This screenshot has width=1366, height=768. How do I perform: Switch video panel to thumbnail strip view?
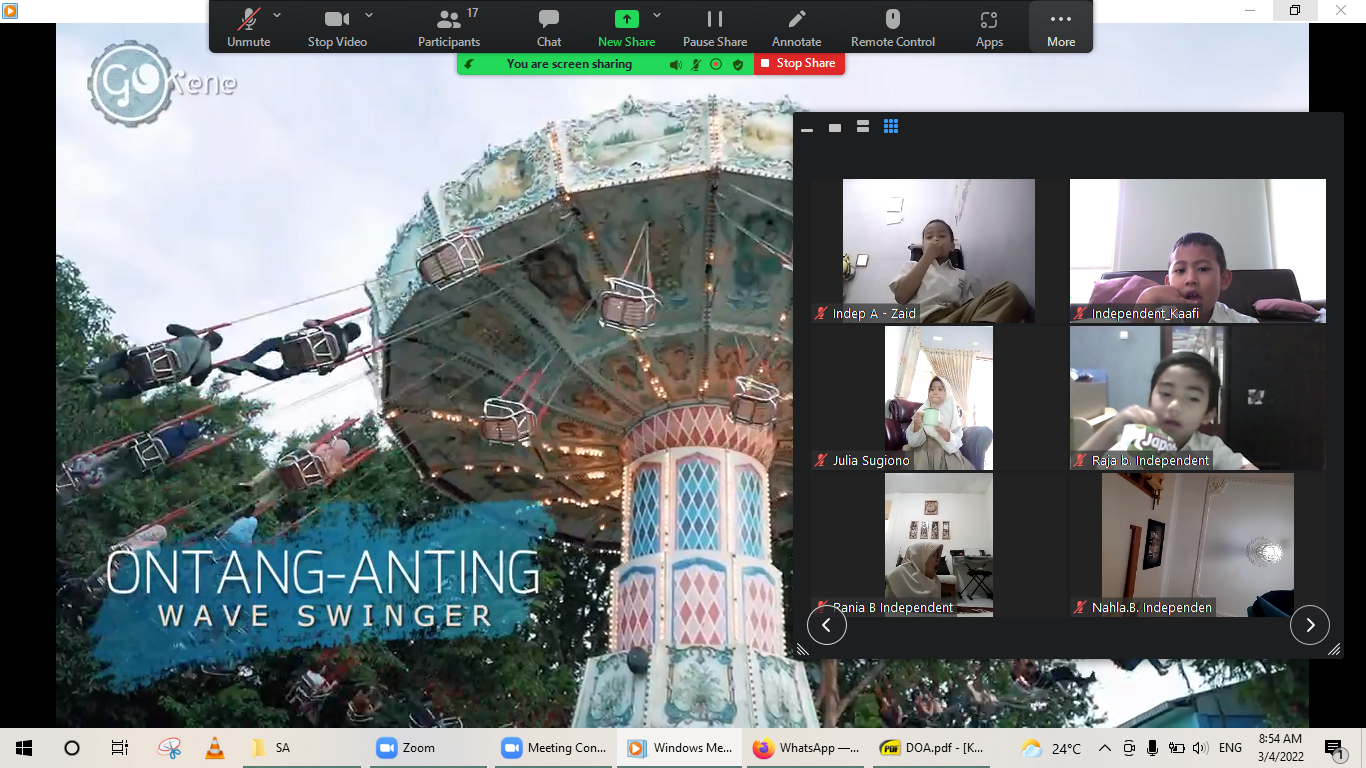pos(863,127)
